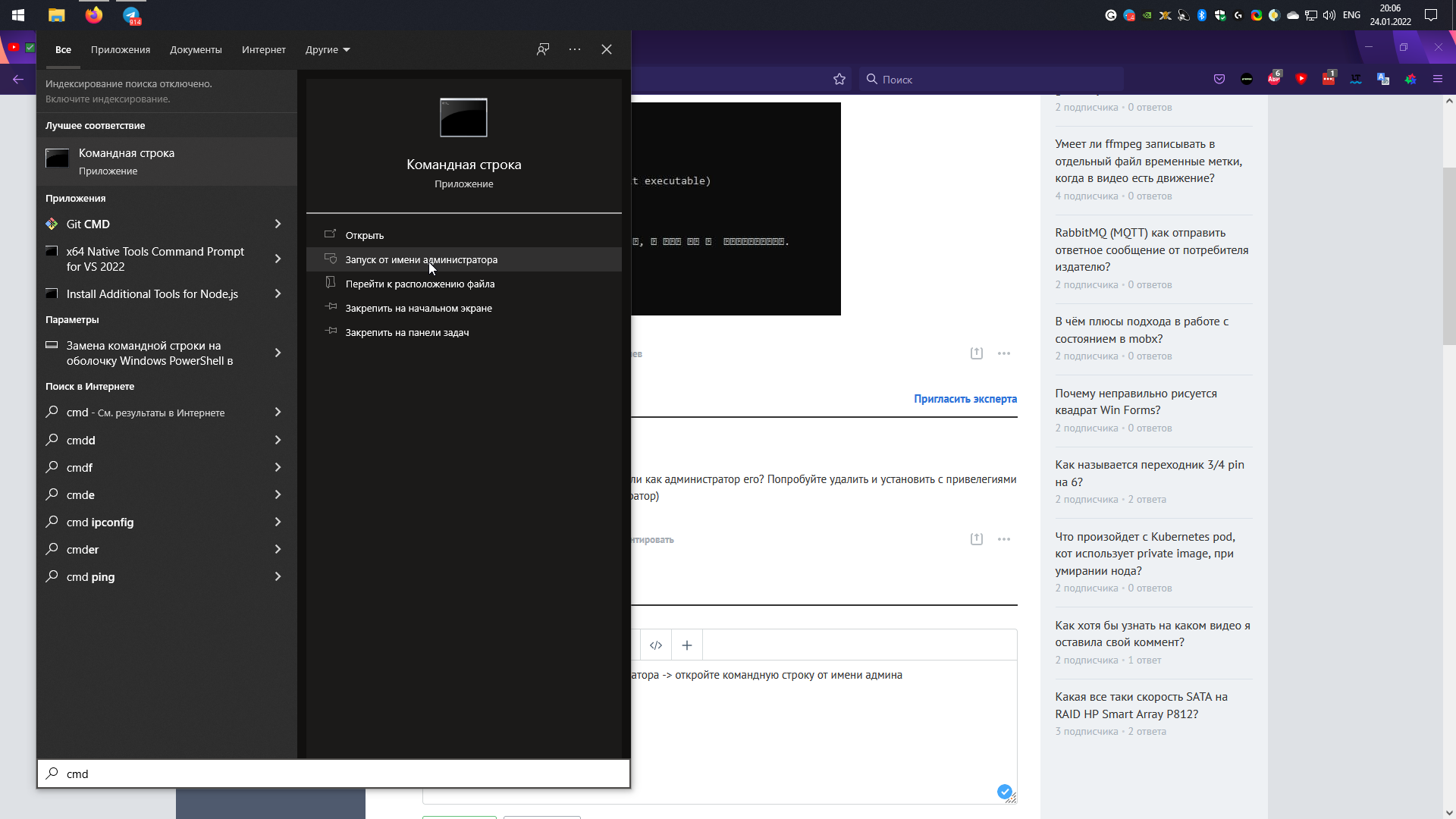Screen dimensions: 1456x819
Task: Click the Command Prompt preview thumbnail
Action: coord(463,118)
